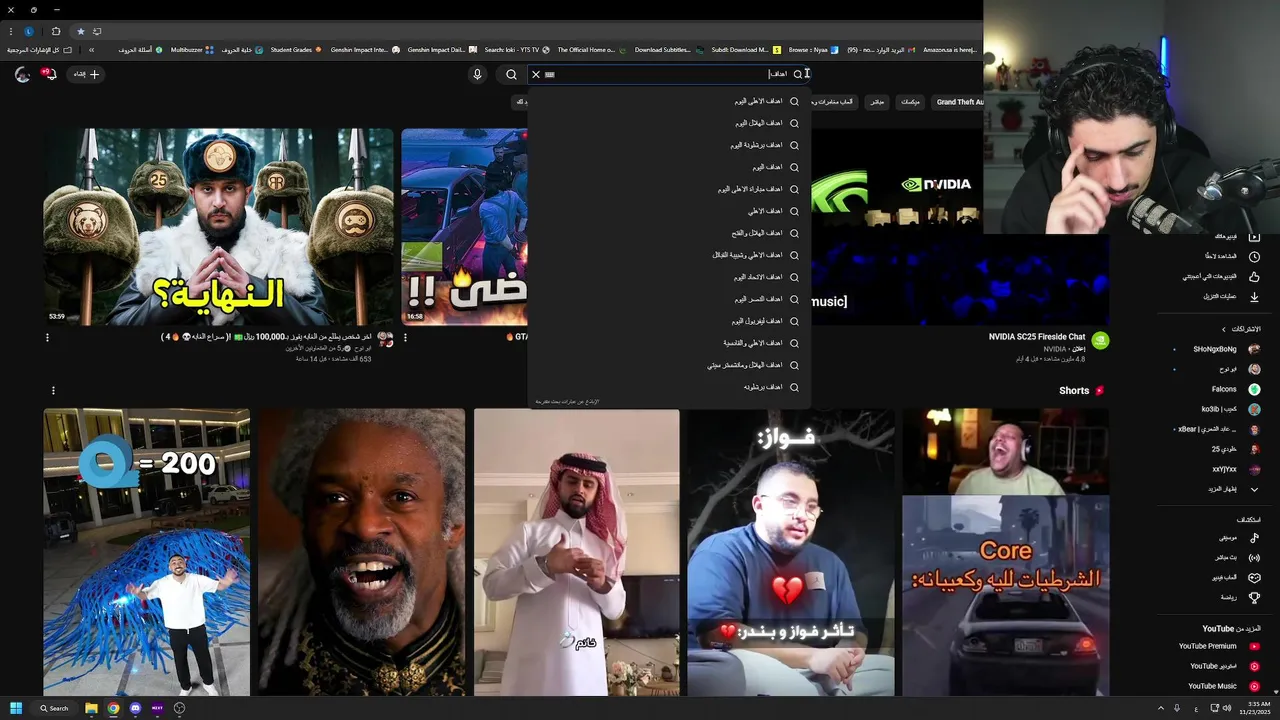The image size is (1280, 720).
Task: Expand the Subscriptions (الاشتراكات) section arrow
Action: pyautogui.click(x=1223, y=329)
